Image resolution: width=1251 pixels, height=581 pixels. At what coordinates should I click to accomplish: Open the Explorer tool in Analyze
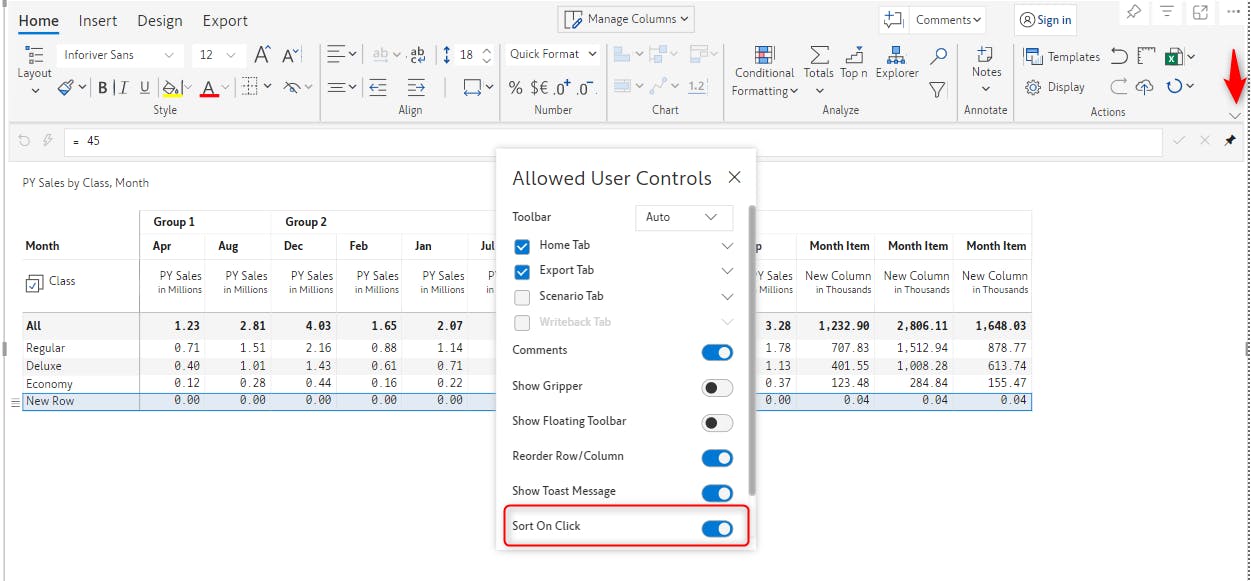pos(897,61)
